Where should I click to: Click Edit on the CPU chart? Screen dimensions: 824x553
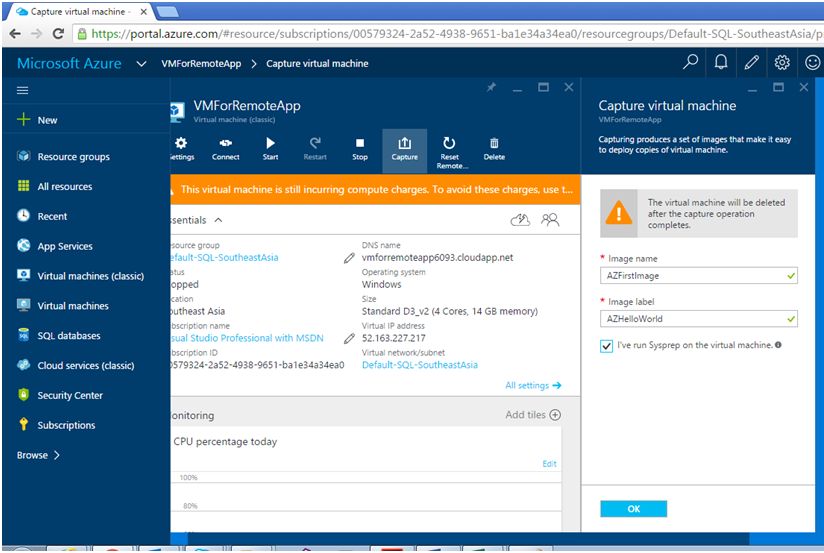coord(549,464)
